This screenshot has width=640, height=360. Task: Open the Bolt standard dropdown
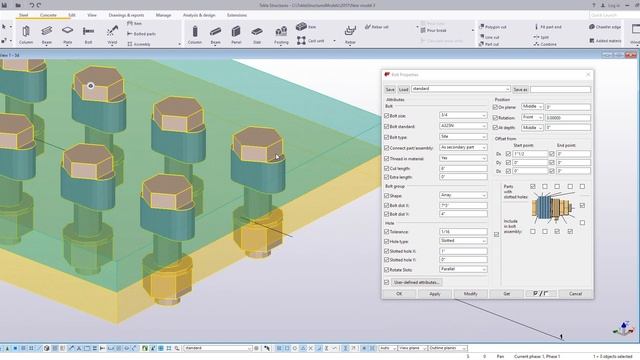click(x=463, y=126)
